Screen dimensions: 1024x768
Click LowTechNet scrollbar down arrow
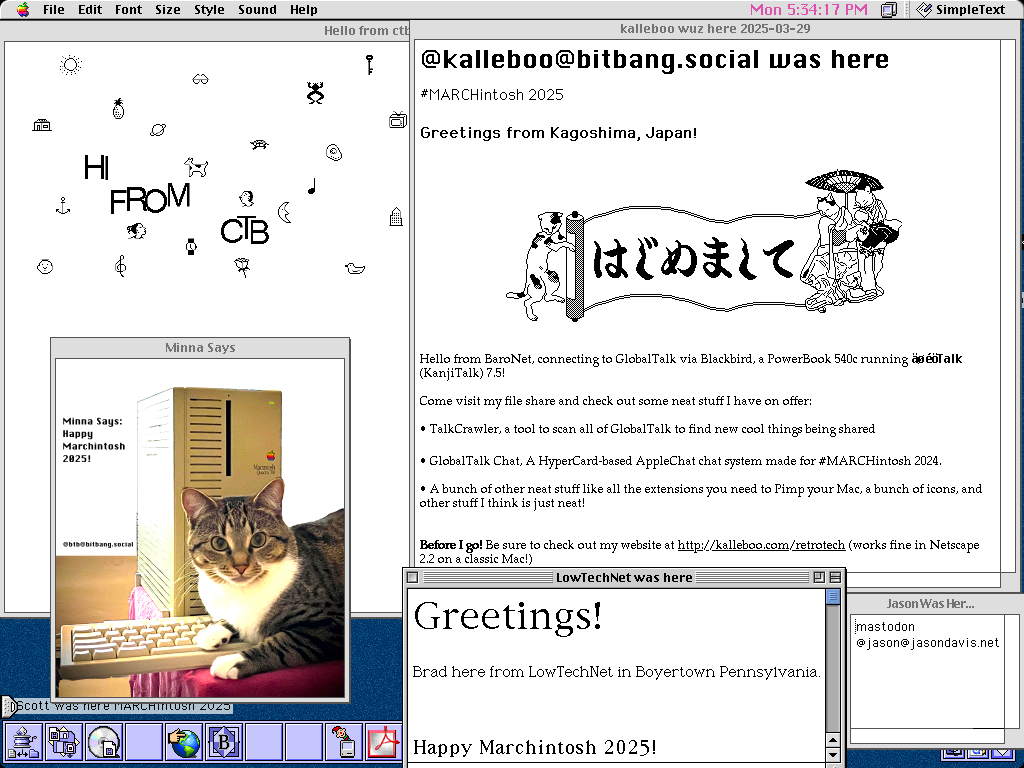tap(833, 755)
